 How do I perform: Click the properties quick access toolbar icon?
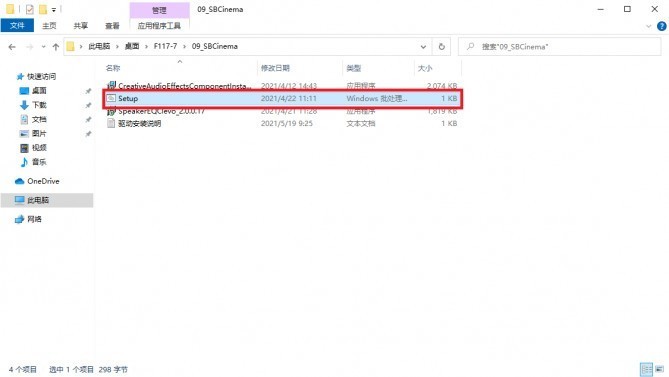[29, 9]
